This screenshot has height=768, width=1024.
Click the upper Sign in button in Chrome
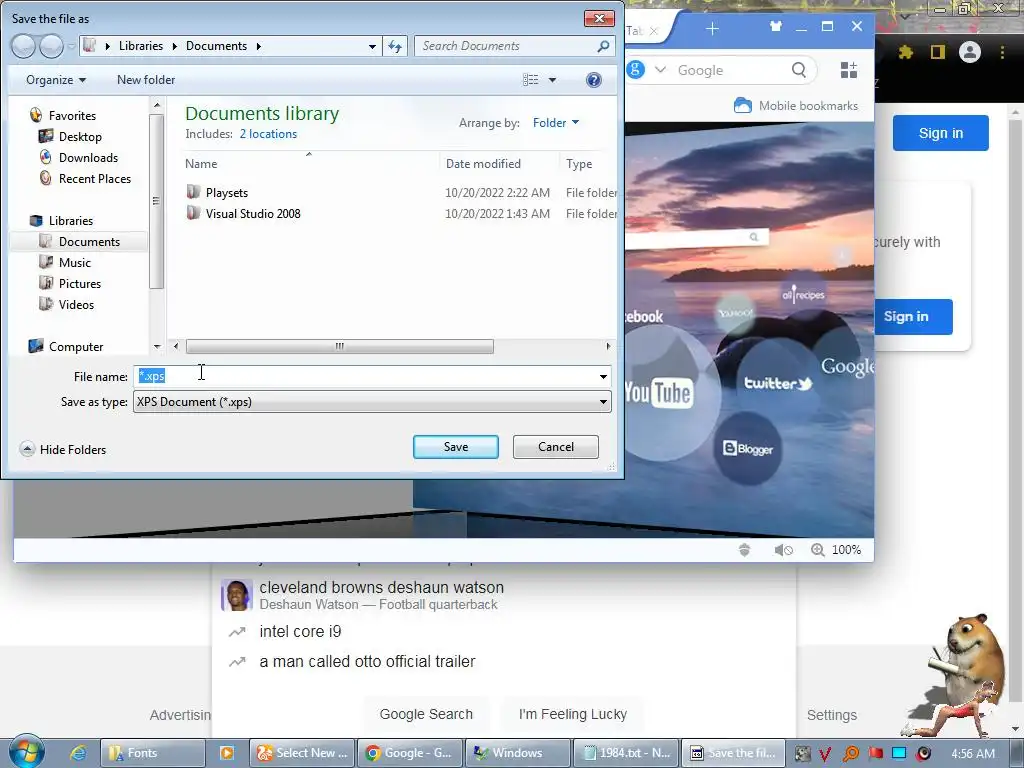click(940, 133)
